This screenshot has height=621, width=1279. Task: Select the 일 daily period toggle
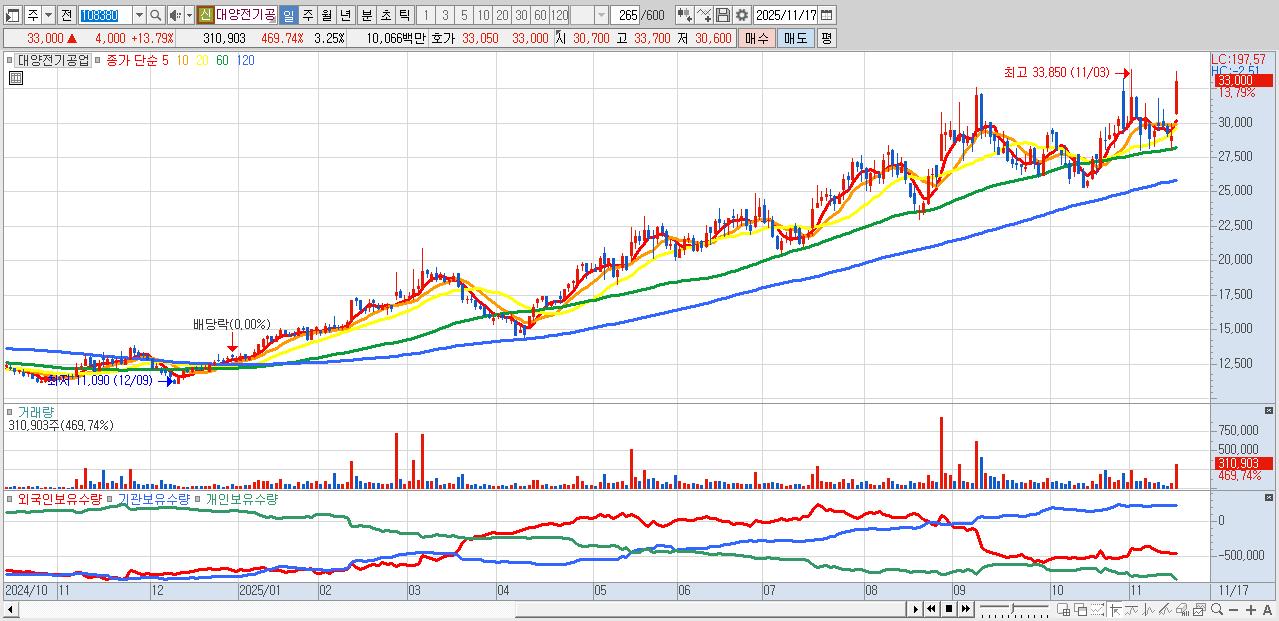pyautogui.click(x=288, y=15)
